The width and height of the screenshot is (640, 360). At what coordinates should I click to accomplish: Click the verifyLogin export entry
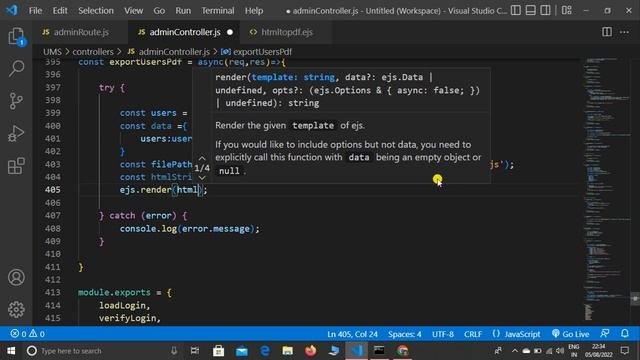point(130,318)
